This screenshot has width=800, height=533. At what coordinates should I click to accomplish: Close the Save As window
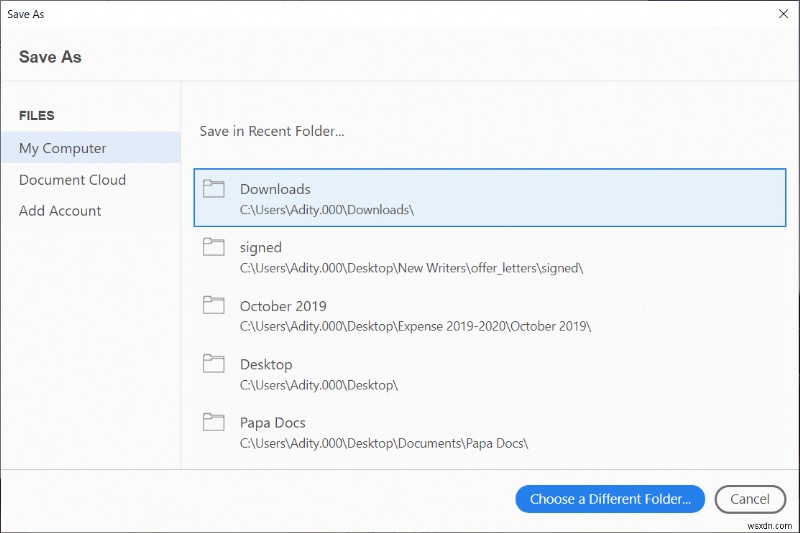(784, 14)
